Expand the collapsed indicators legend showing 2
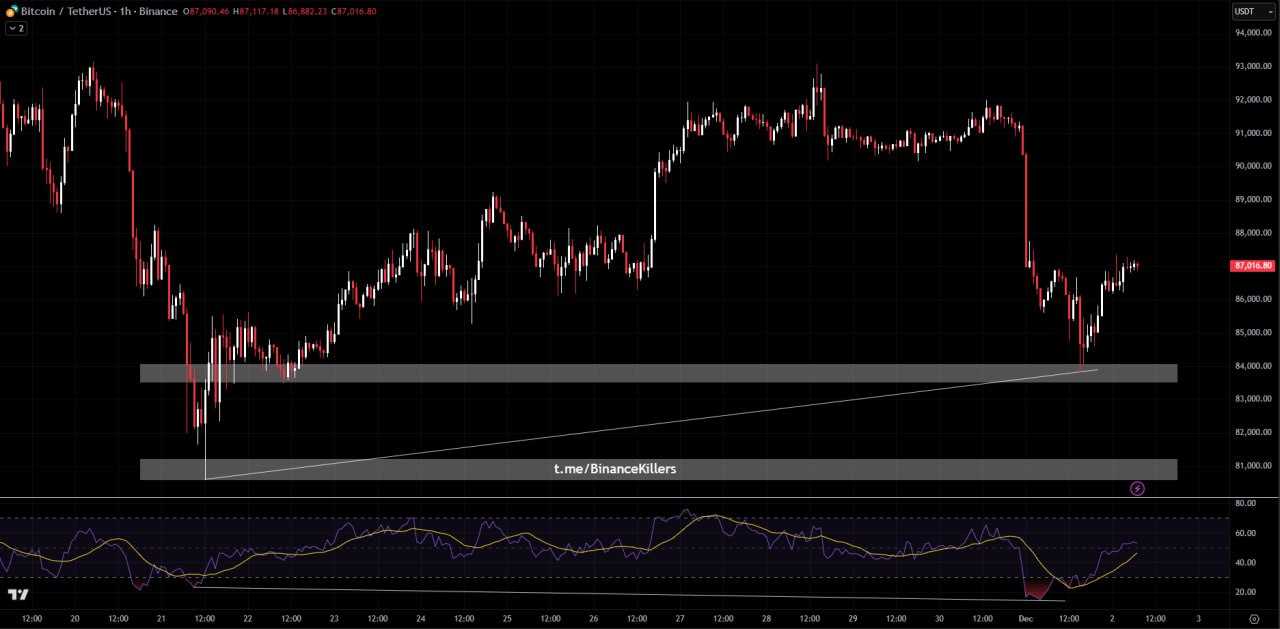Screen dimensions: 1280x629 pos(16,28)
